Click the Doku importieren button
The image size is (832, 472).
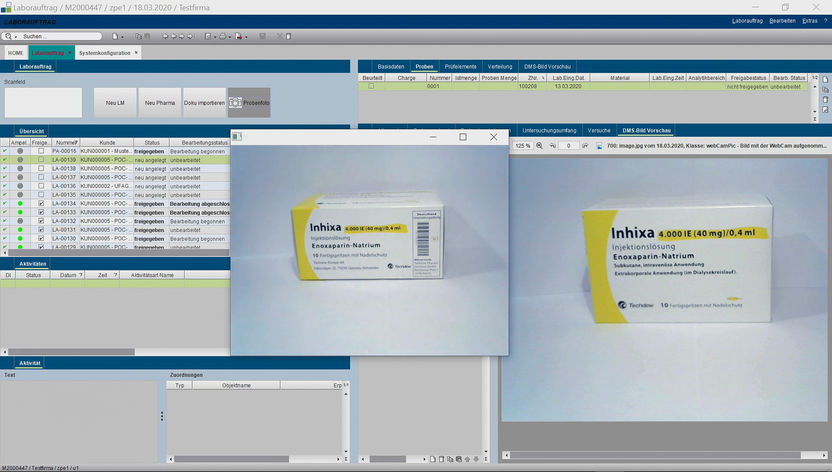pos(204,102)
